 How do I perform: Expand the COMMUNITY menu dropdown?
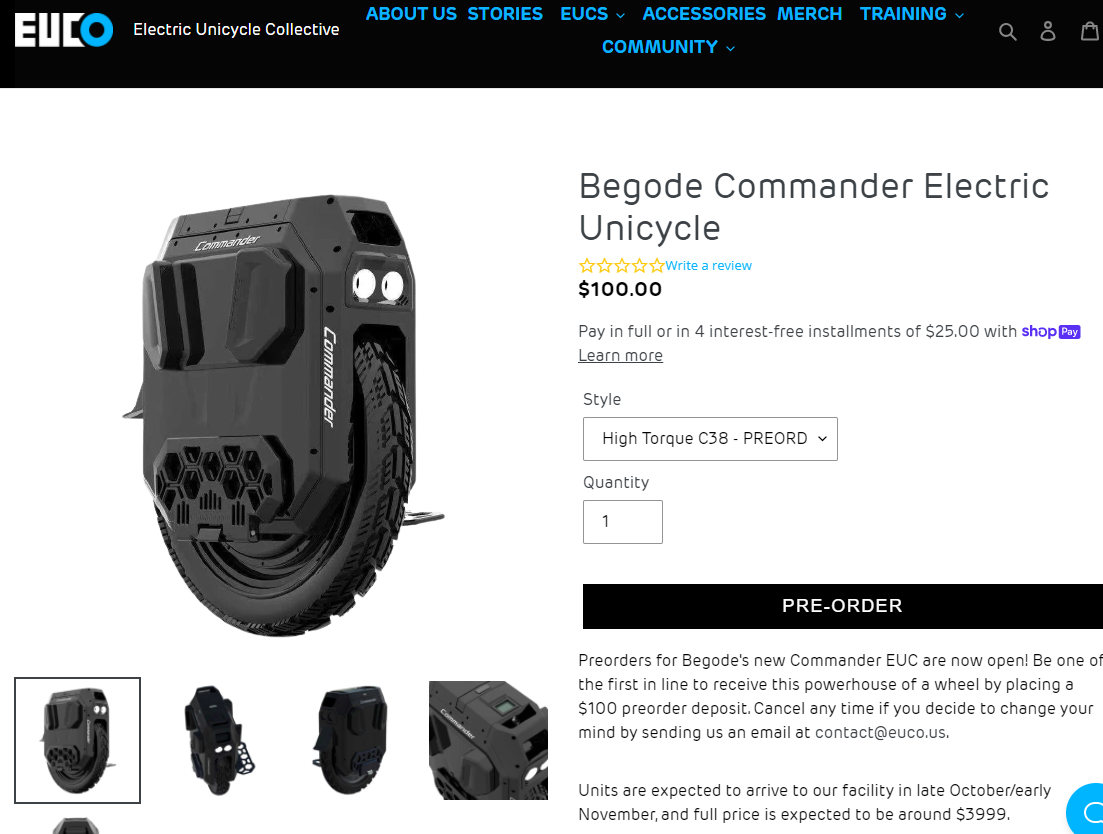click(668, 47)
